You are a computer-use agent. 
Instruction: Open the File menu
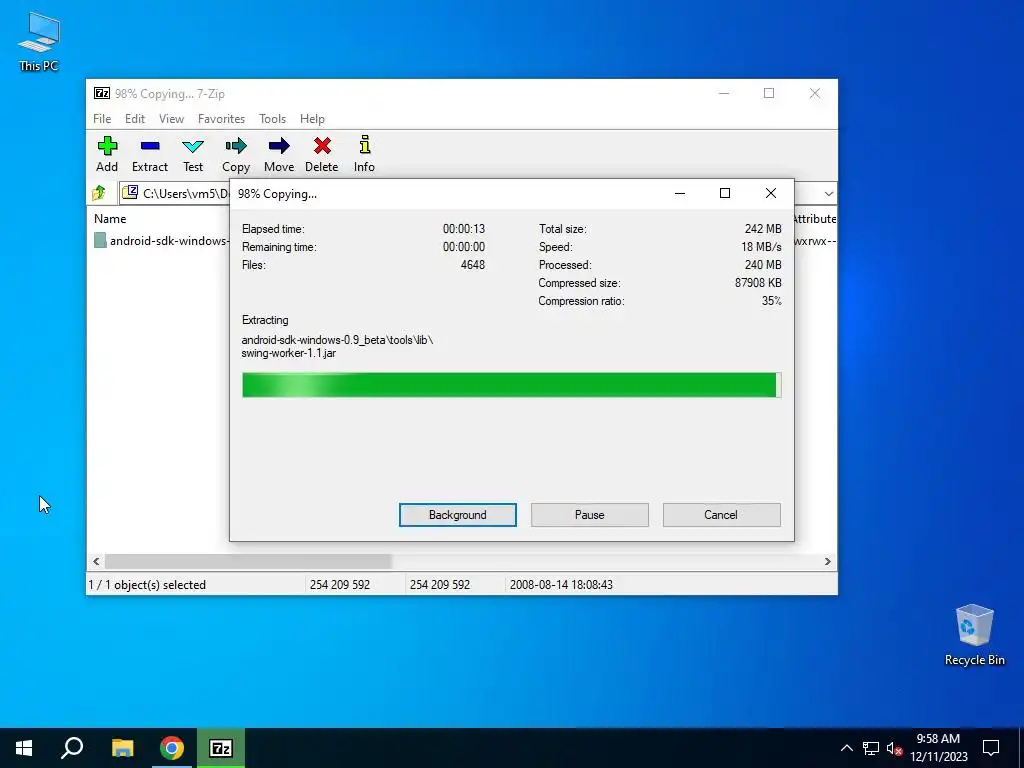(102, 119)
